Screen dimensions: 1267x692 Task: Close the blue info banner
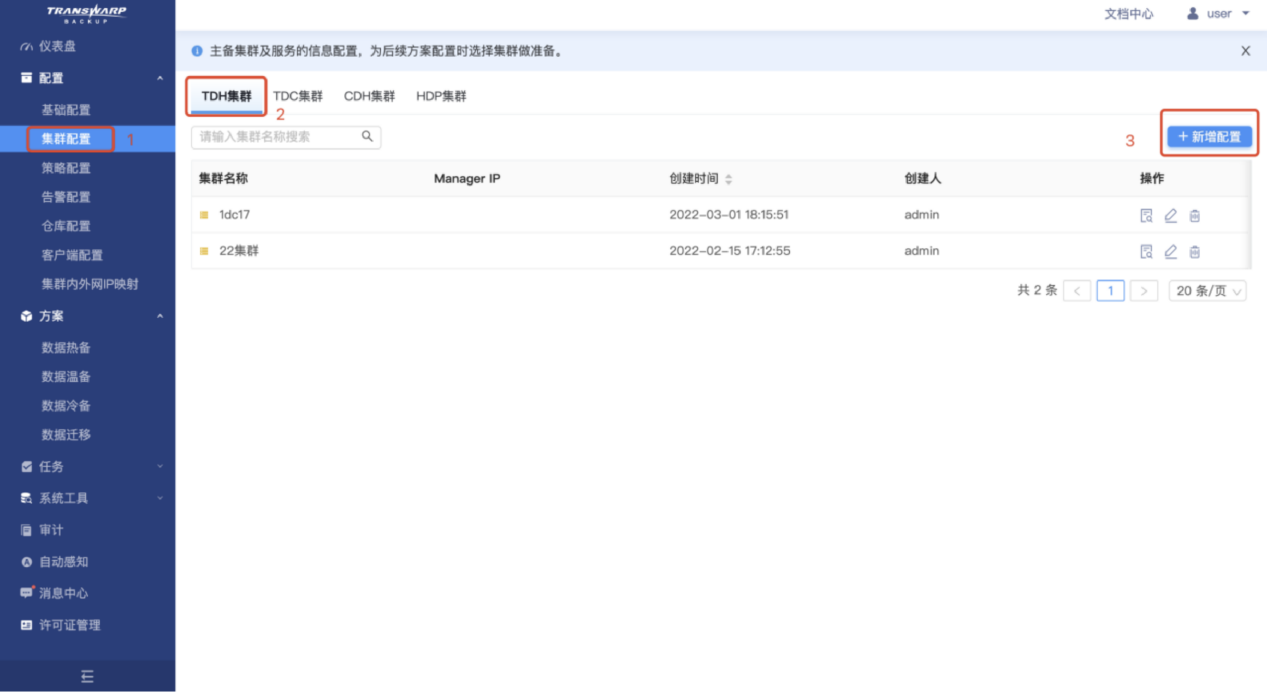(x=1245, y=51)
